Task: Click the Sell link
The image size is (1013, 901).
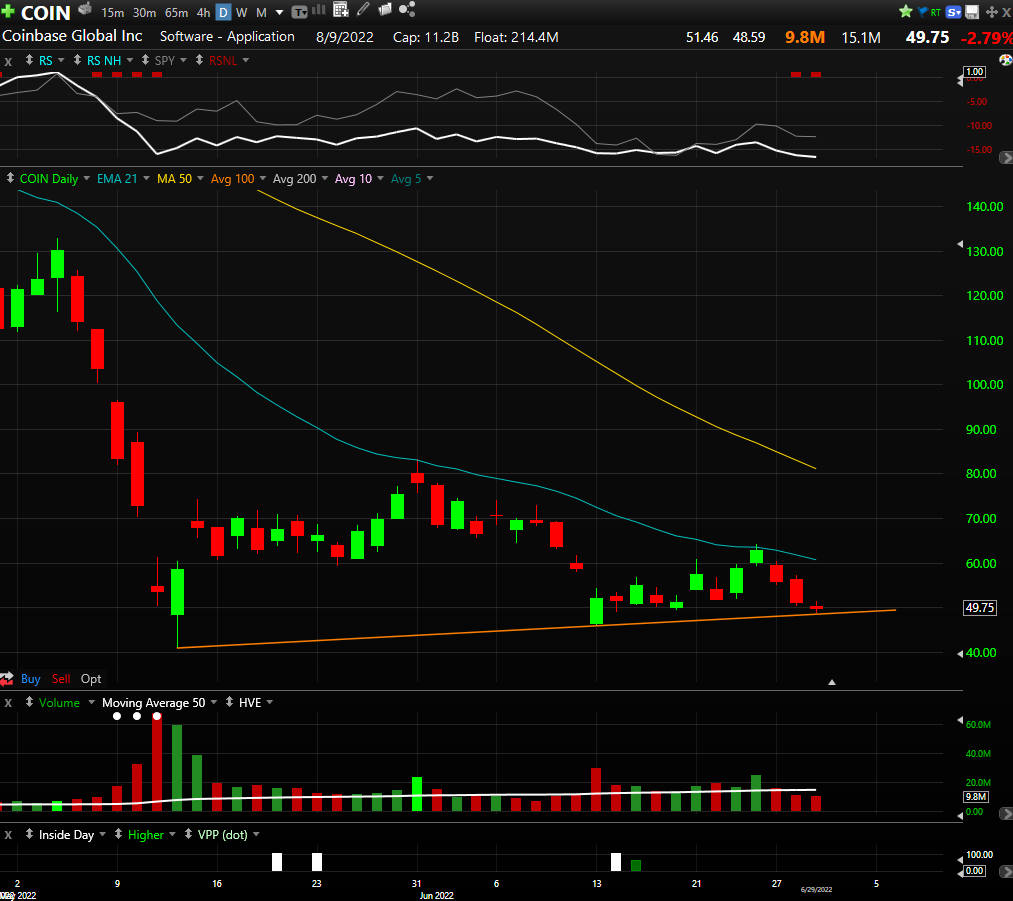Action: pos(61,679)
